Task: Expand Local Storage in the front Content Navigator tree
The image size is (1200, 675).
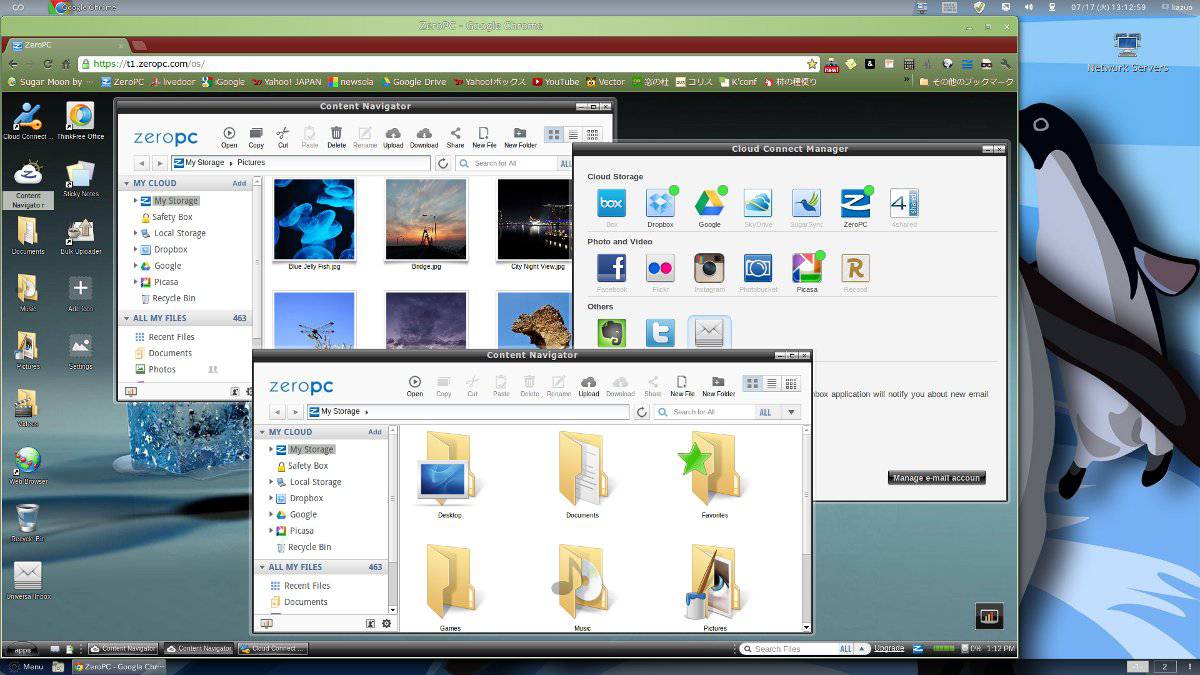Action: tap(271, 482)
